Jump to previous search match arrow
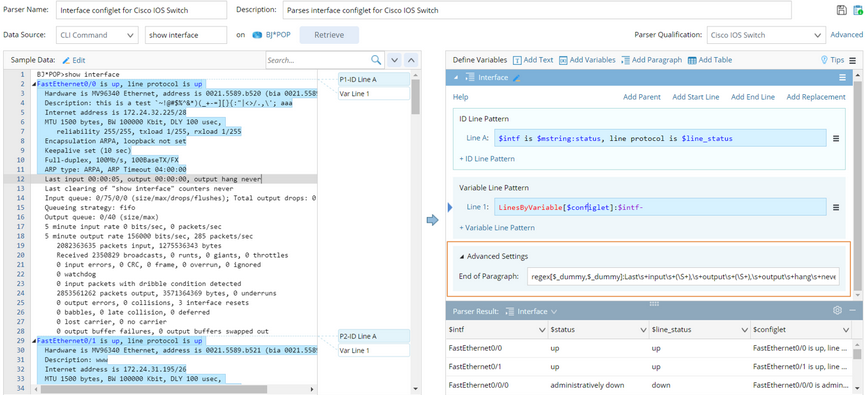 click(x=412, y=60)
